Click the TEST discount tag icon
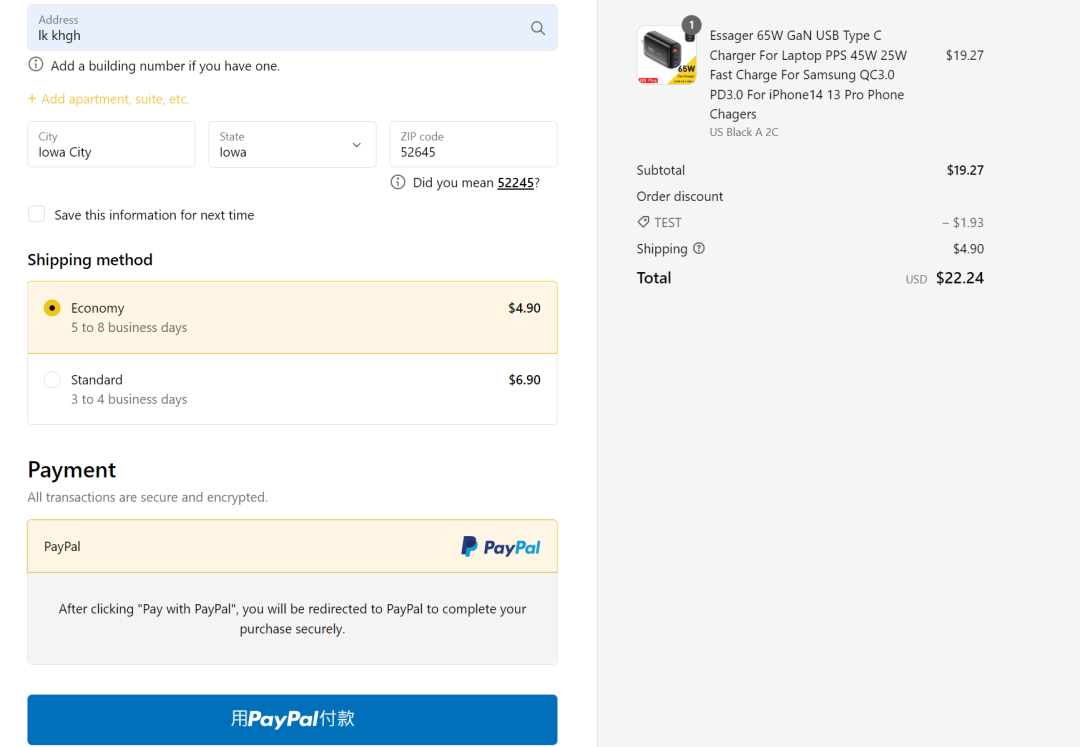1080x747 pixels. click(x=643, y=222)
